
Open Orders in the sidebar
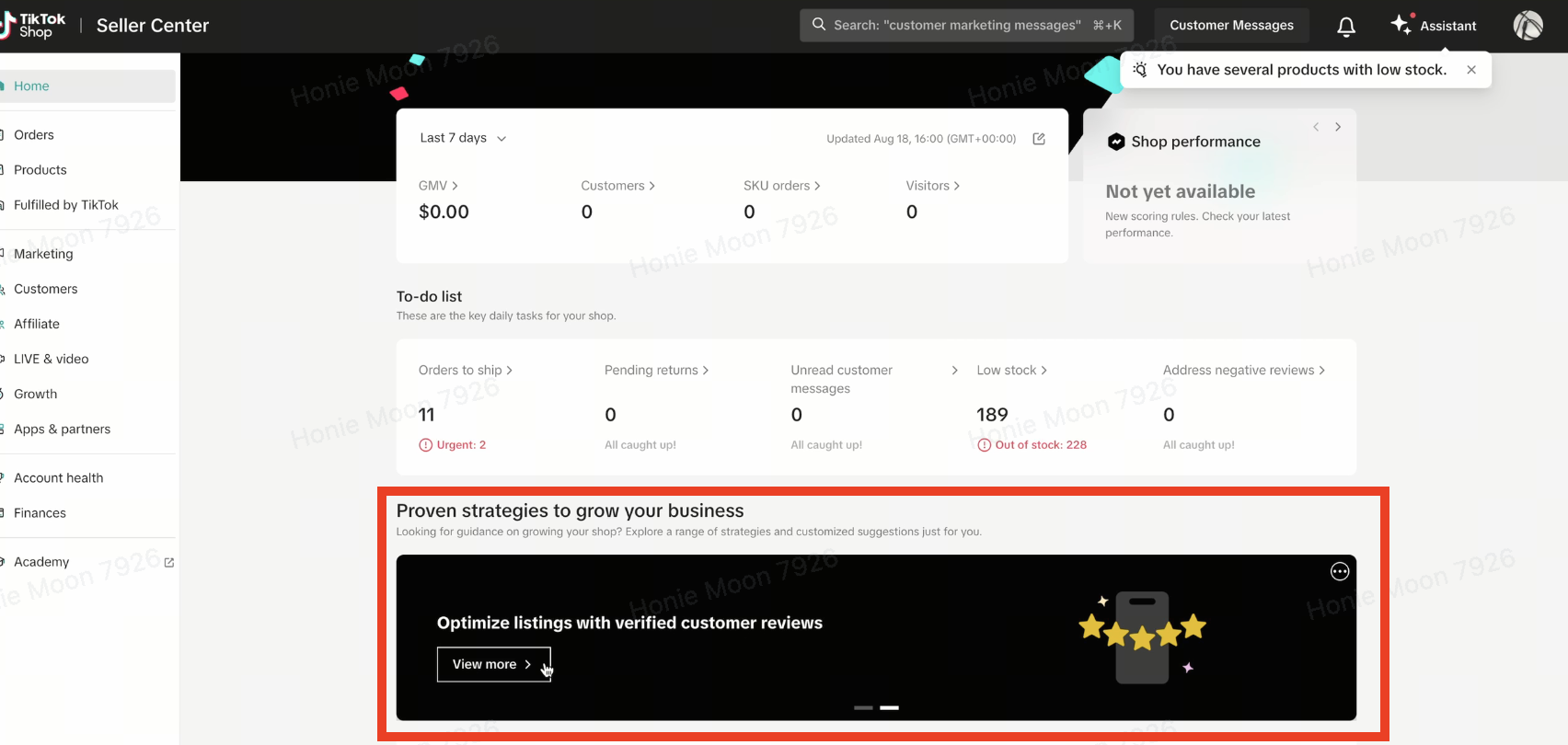pos(34,135)
